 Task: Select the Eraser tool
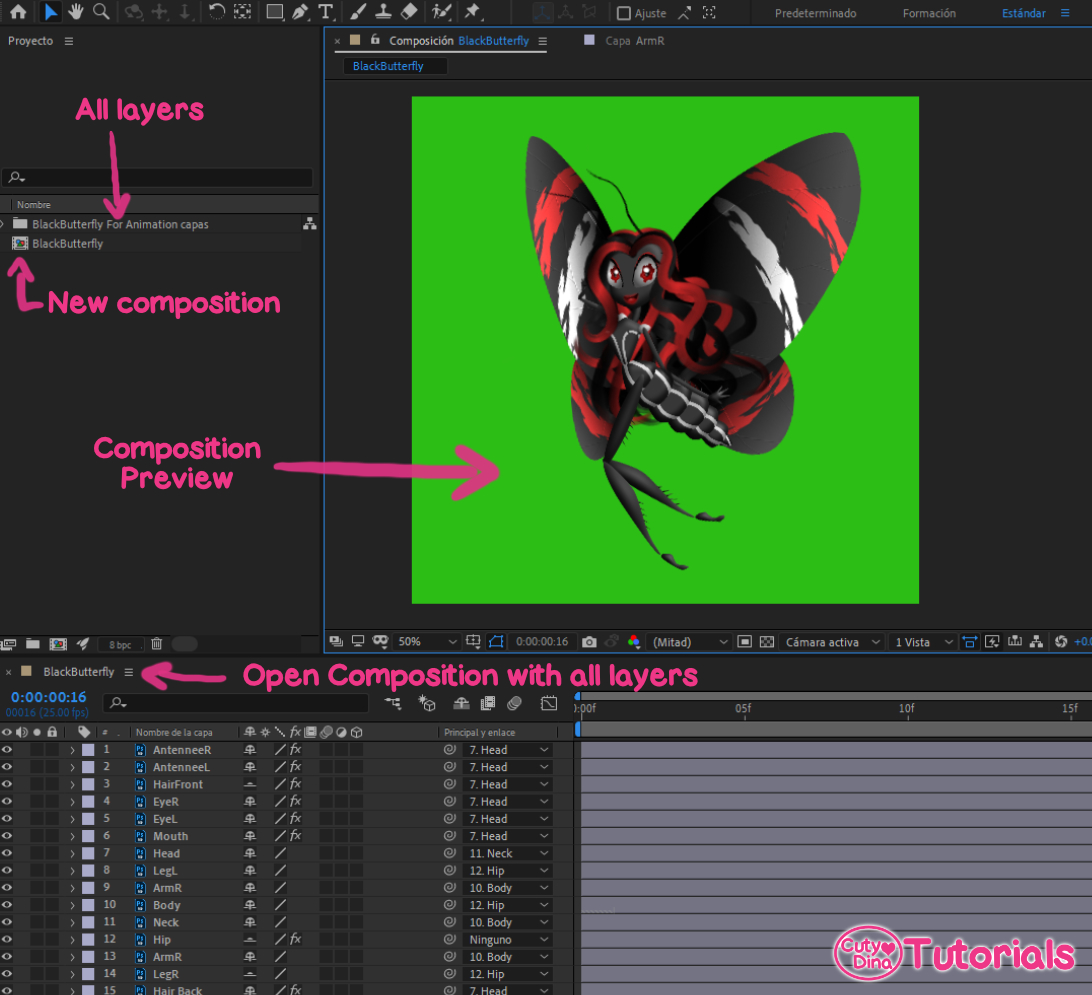[409, 12]
